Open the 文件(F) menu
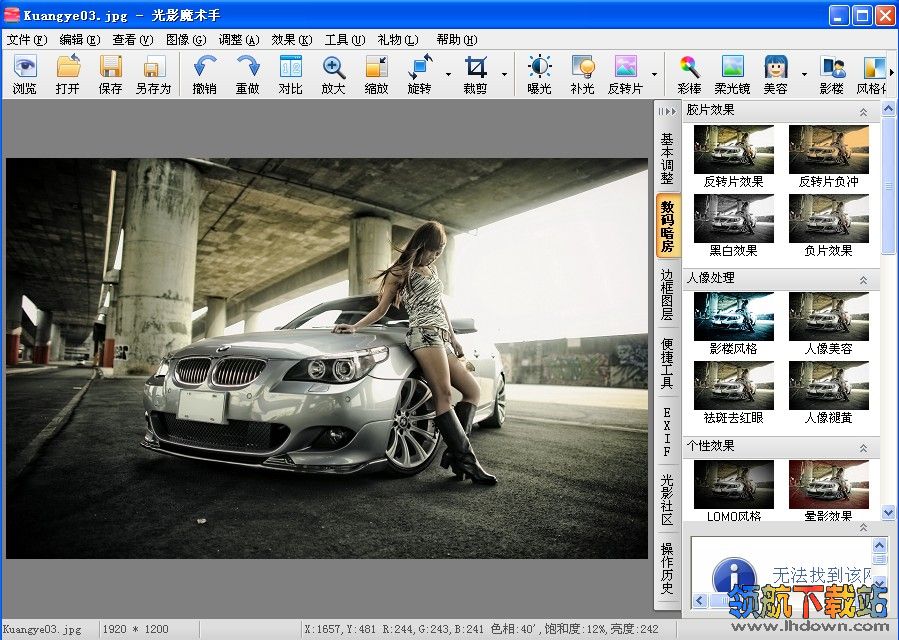This screenshot has height=640, width=899. (x=27, y=40)
